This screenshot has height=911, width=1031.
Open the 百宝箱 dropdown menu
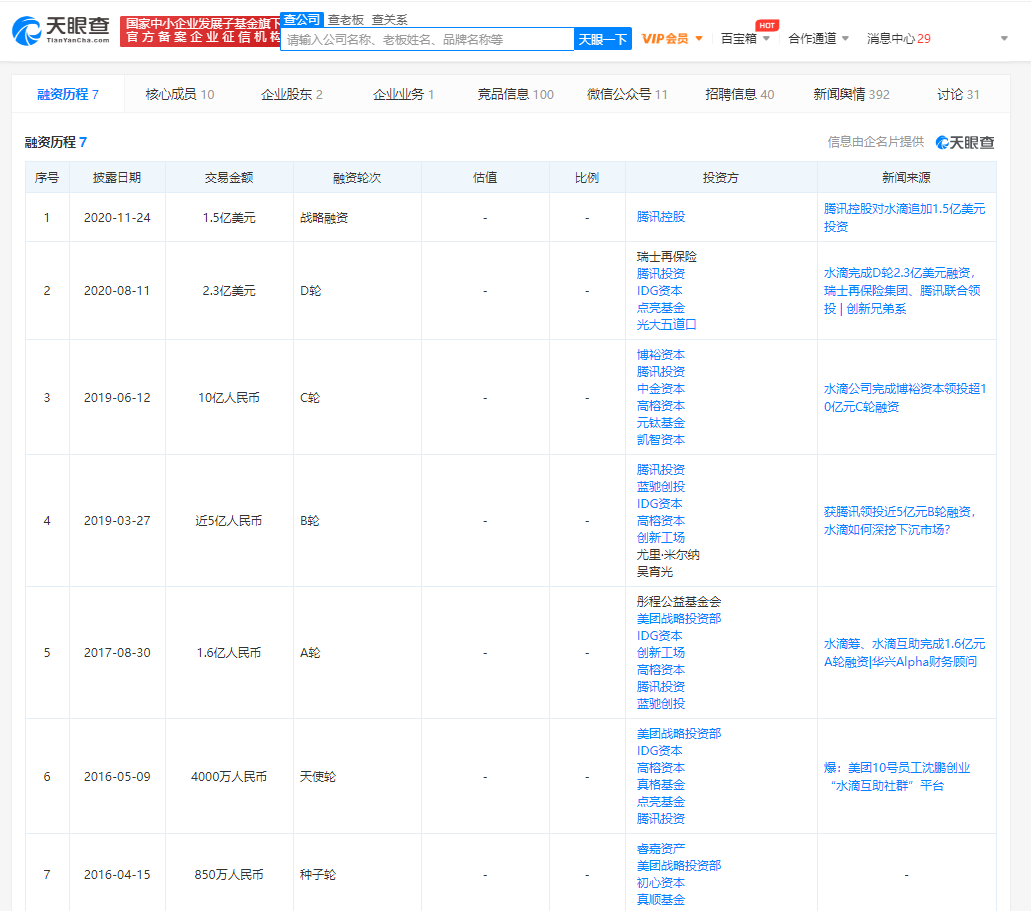tap(745, 39)
